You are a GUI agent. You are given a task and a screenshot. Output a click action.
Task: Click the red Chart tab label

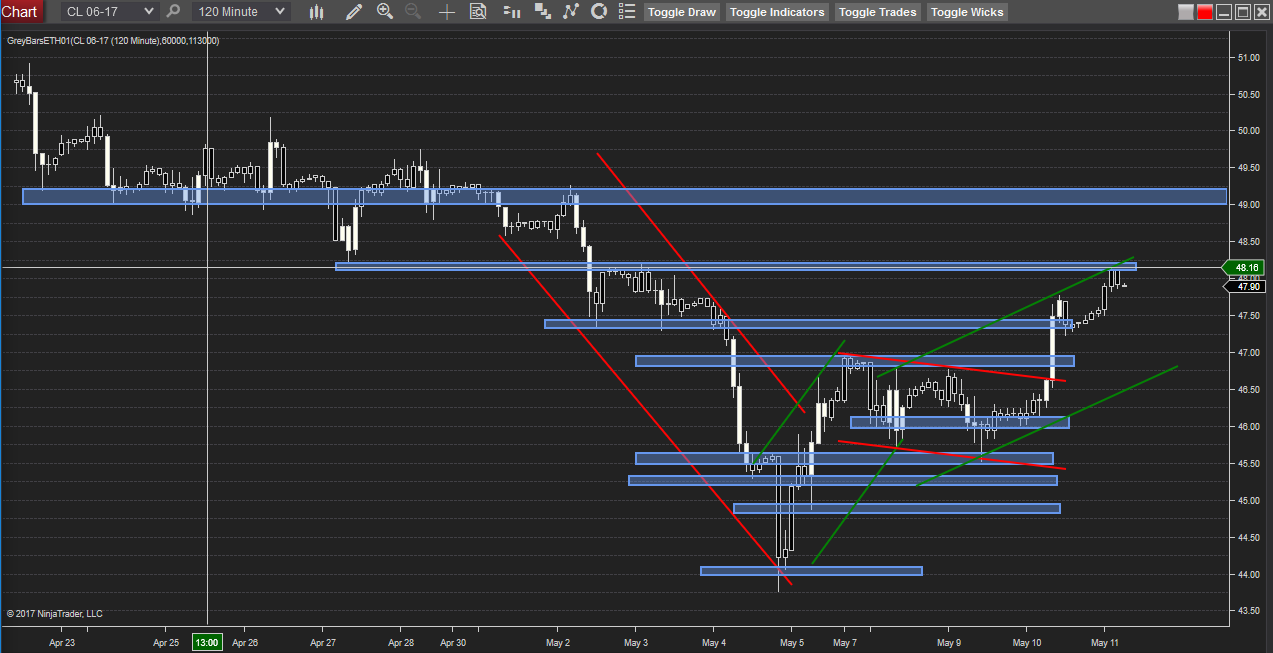pos(21,12)
